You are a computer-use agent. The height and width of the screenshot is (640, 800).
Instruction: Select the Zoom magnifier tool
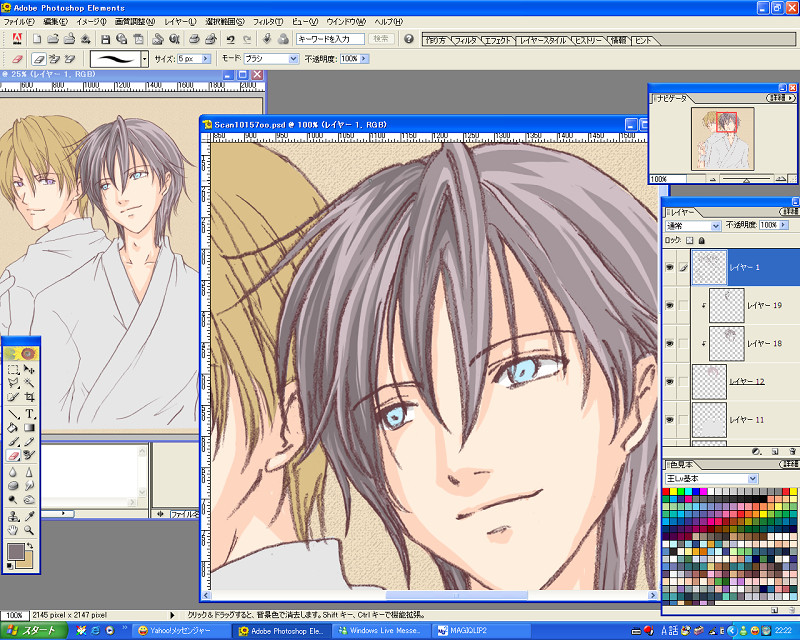pyautogui.click(x=29, y=530)
